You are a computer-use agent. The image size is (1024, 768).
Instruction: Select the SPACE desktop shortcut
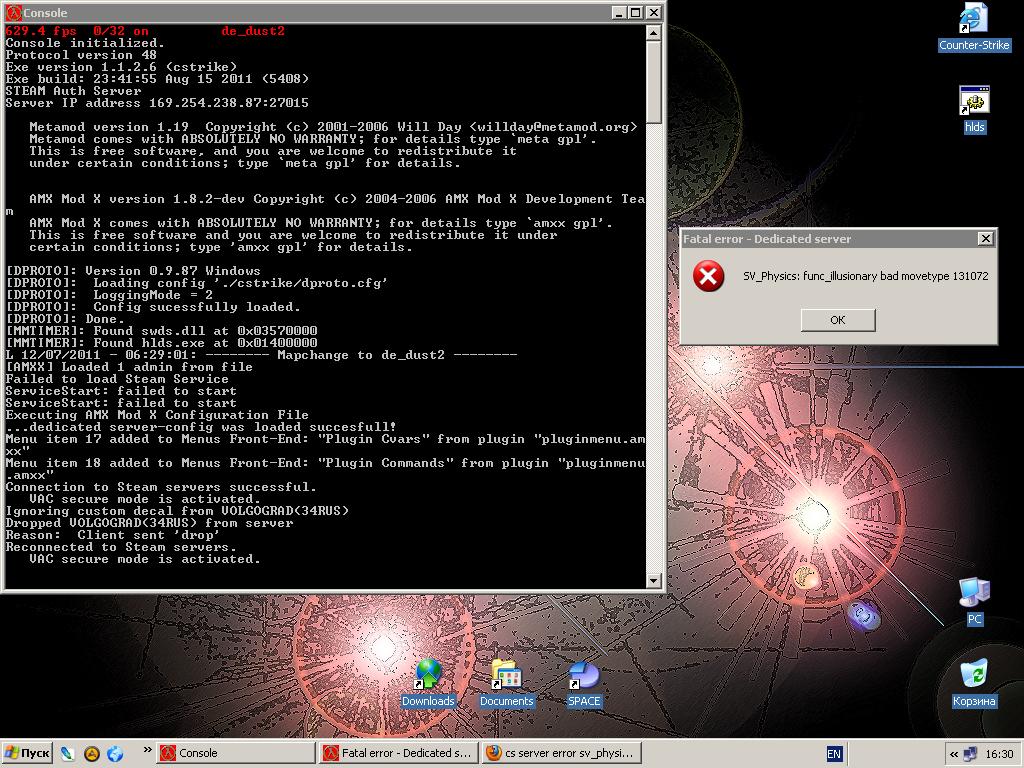coord(584,684)
